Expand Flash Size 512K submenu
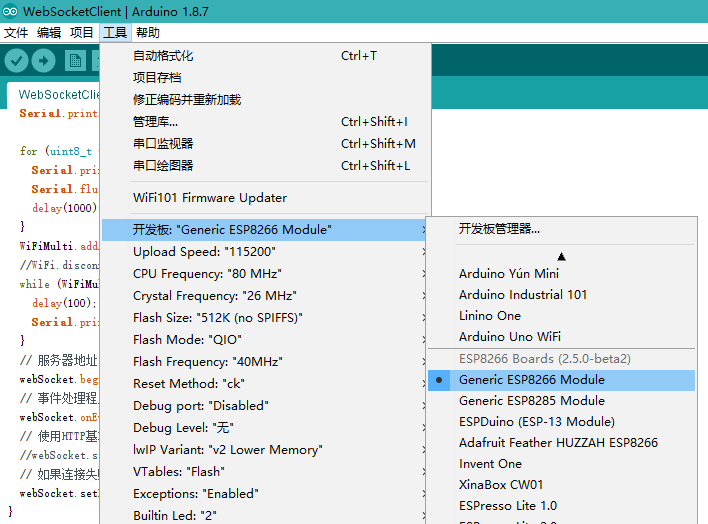 (265, 318)
